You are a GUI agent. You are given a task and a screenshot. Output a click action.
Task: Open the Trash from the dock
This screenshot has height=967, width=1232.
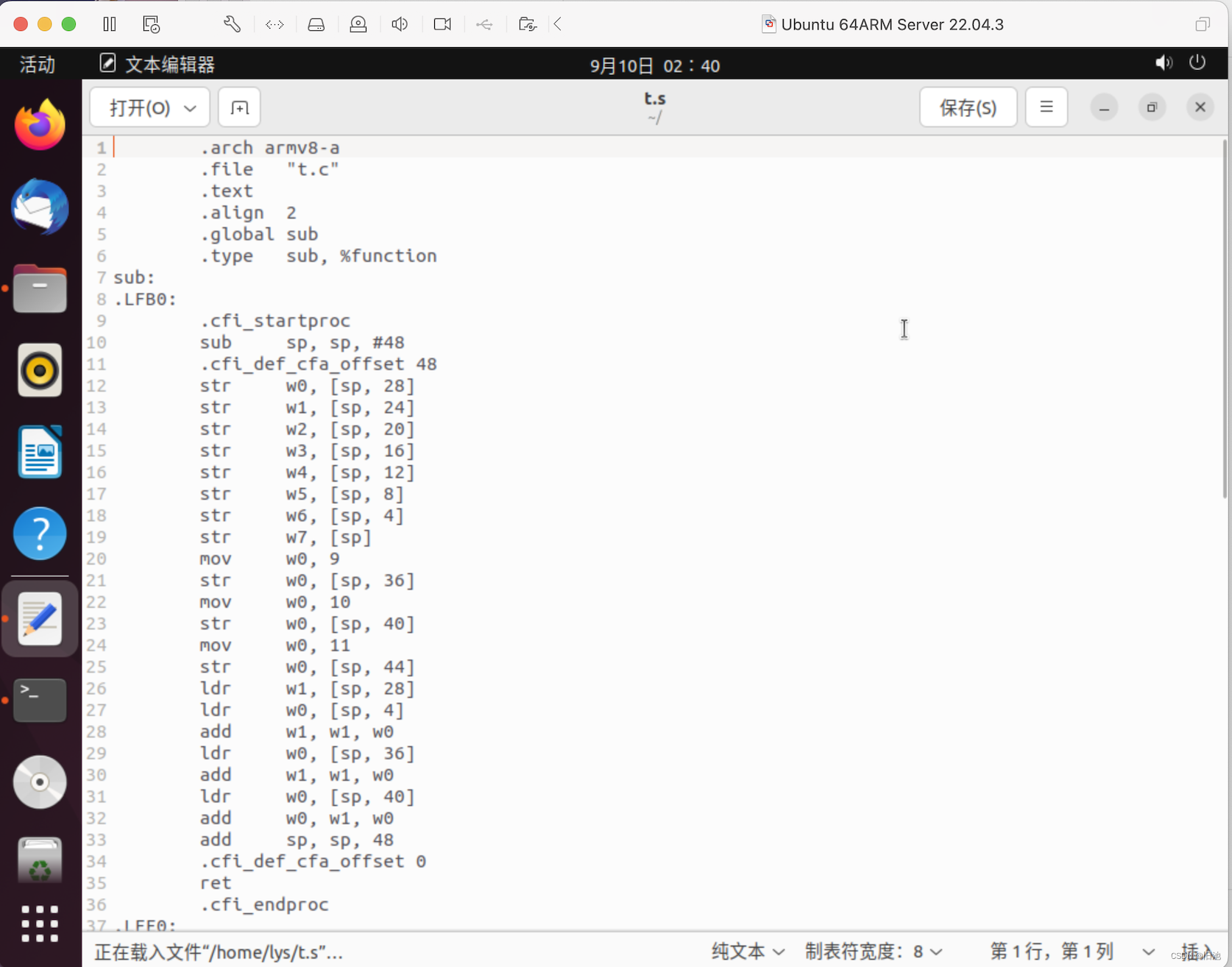tap(40, 861)
